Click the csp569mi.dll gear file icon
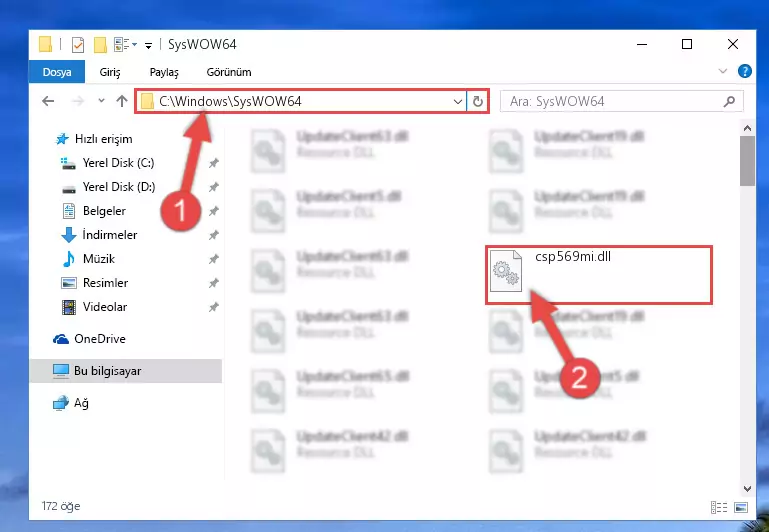Screen dimensions: 769x532 tap(506, 271)
